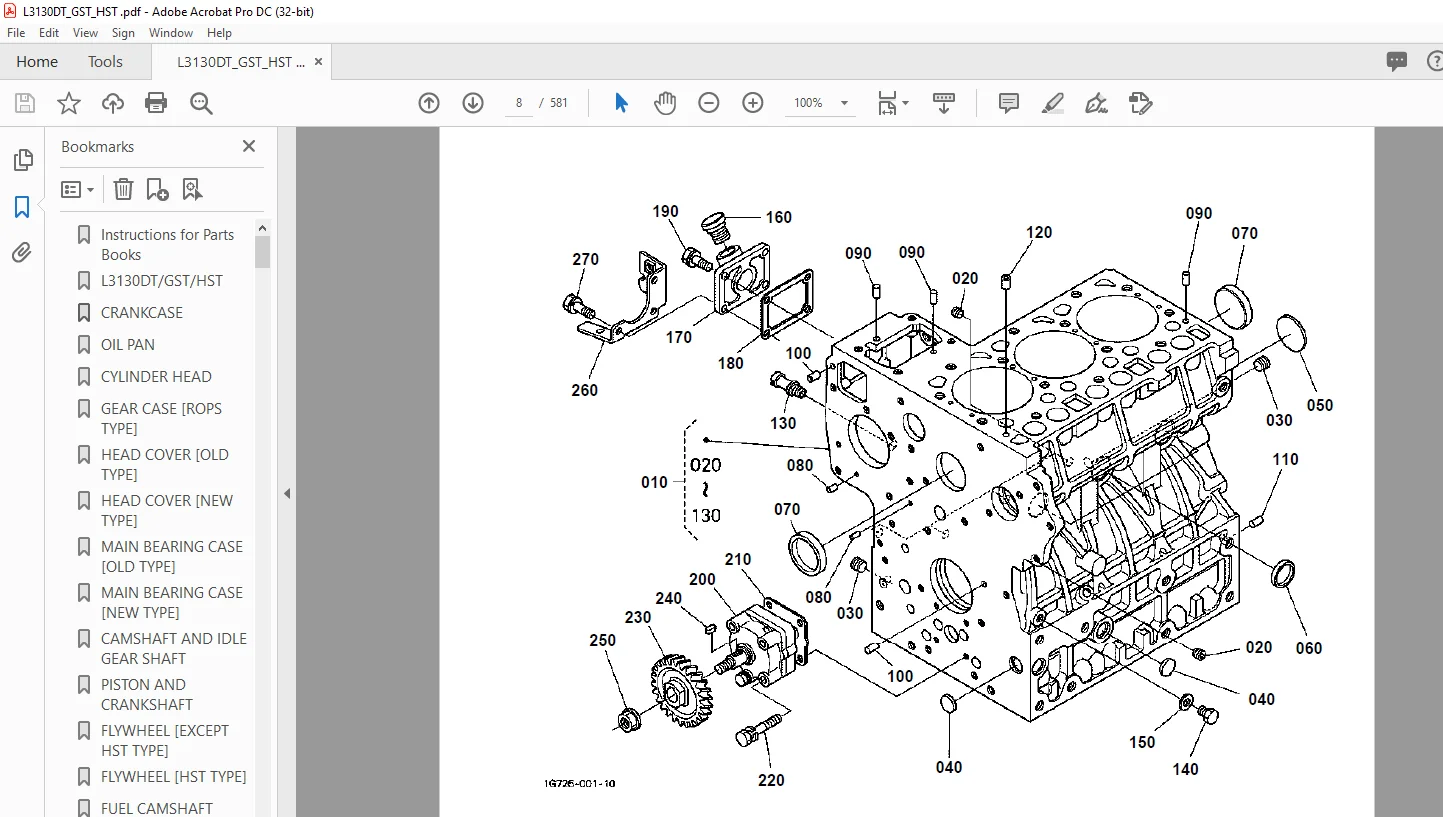The image size is (1443, 817).
Task: Click the page number input field
Action: point(519,103)
